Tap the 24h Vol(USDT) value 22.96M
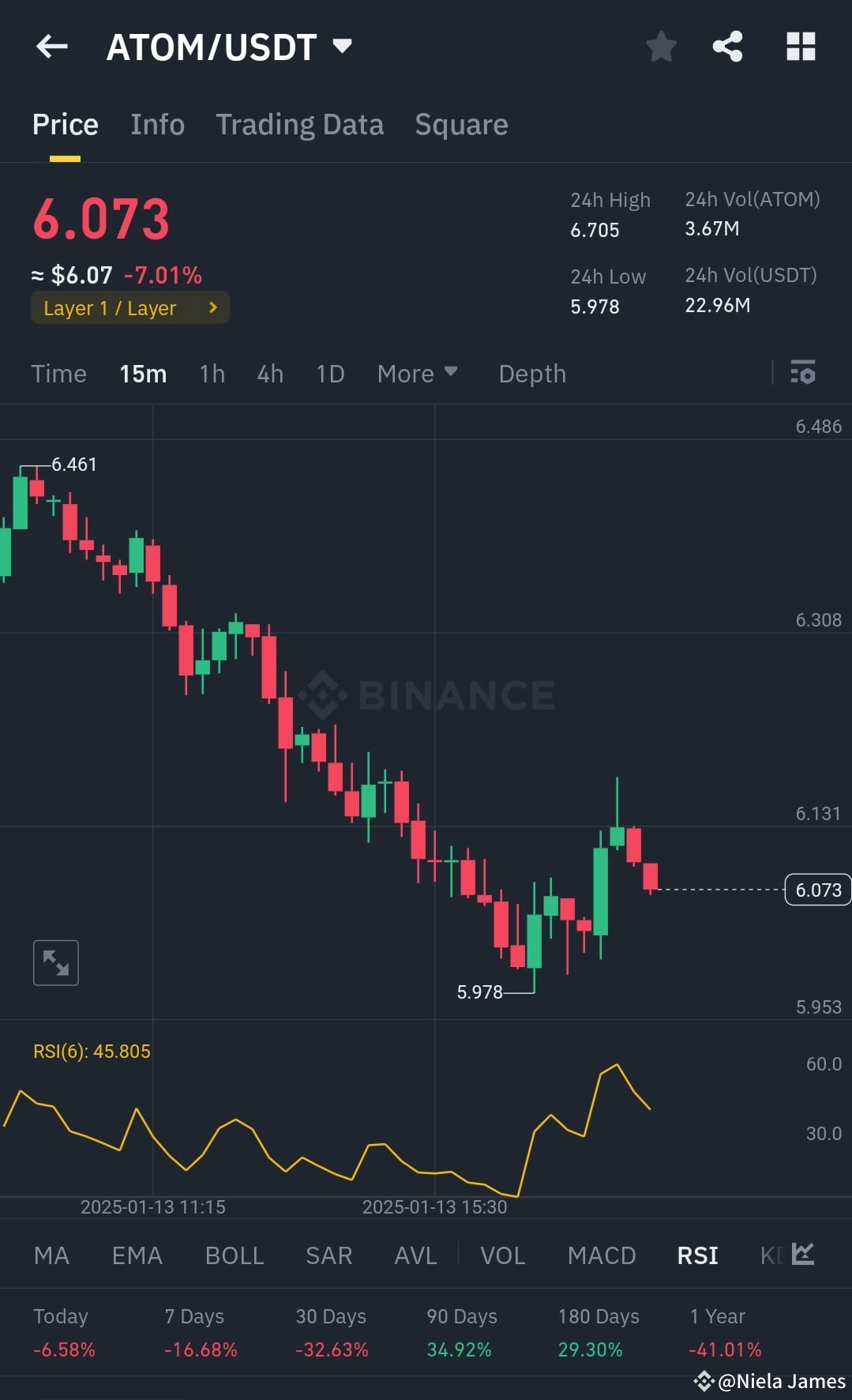Screen dimensions: 852x1400 [718, 305]
